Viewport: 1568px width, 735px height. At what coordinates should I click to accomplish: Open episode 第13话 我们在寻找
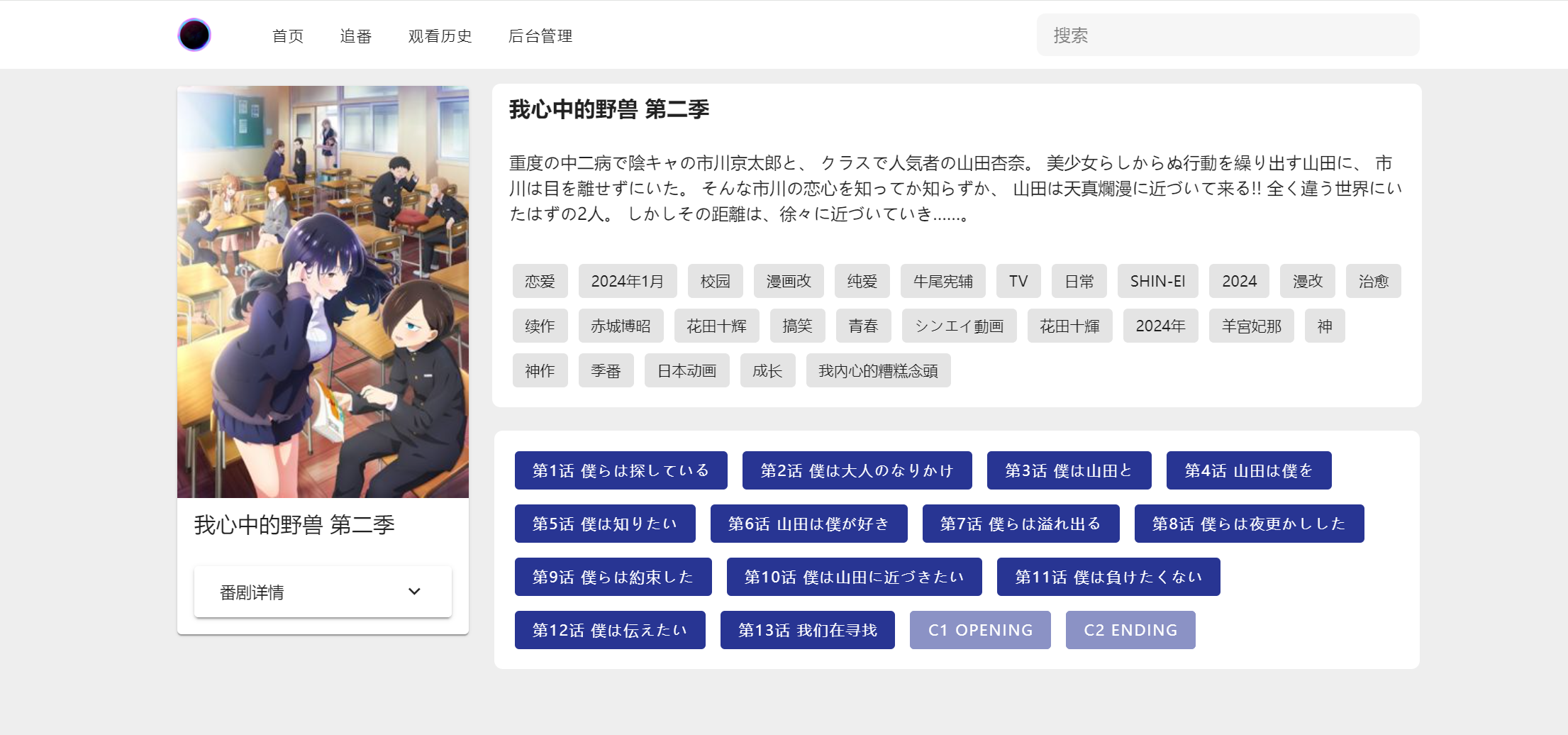click(808, 630)
